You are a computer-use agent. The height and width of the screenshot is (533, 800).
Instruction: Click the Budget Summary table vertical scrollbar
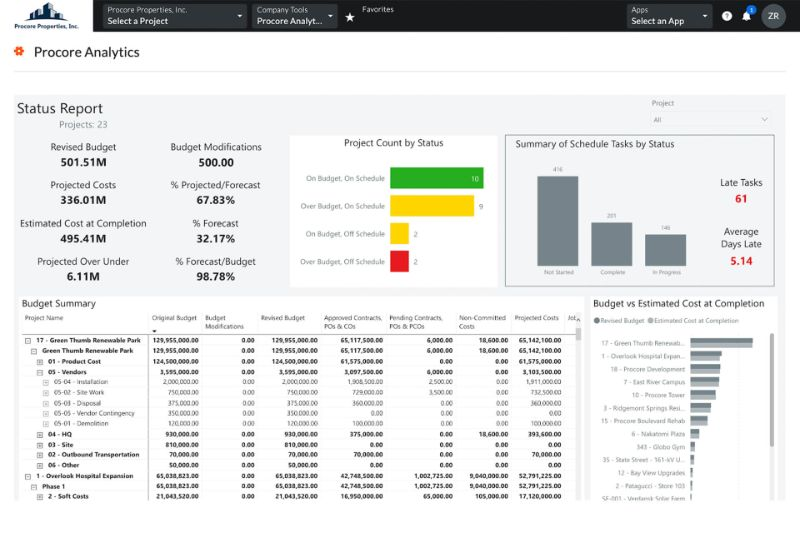click(578, 334)
